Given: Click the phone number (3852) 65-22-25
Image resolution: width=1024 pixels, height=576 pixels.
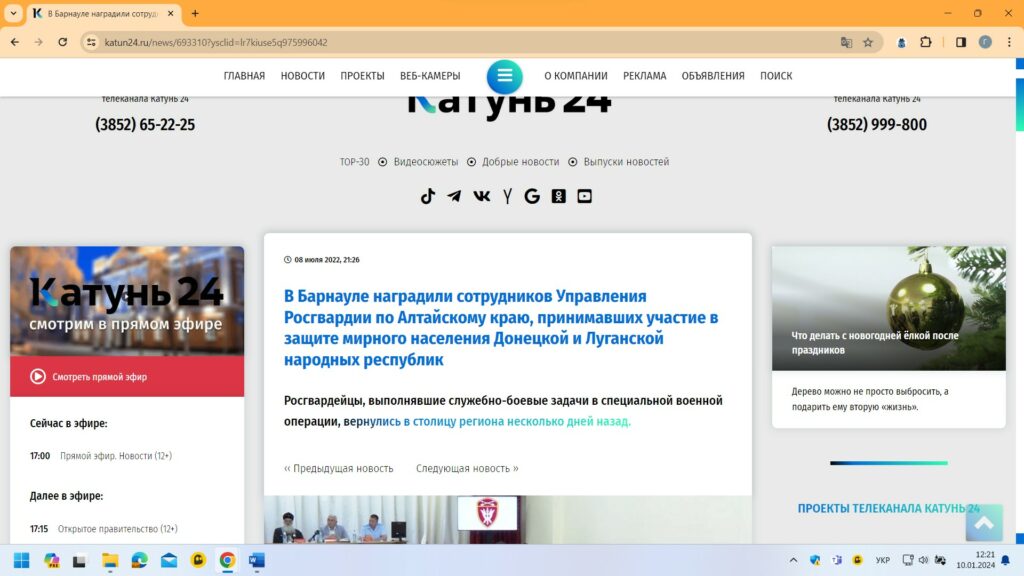Looking at the screenshot, I should pos(145,125).
